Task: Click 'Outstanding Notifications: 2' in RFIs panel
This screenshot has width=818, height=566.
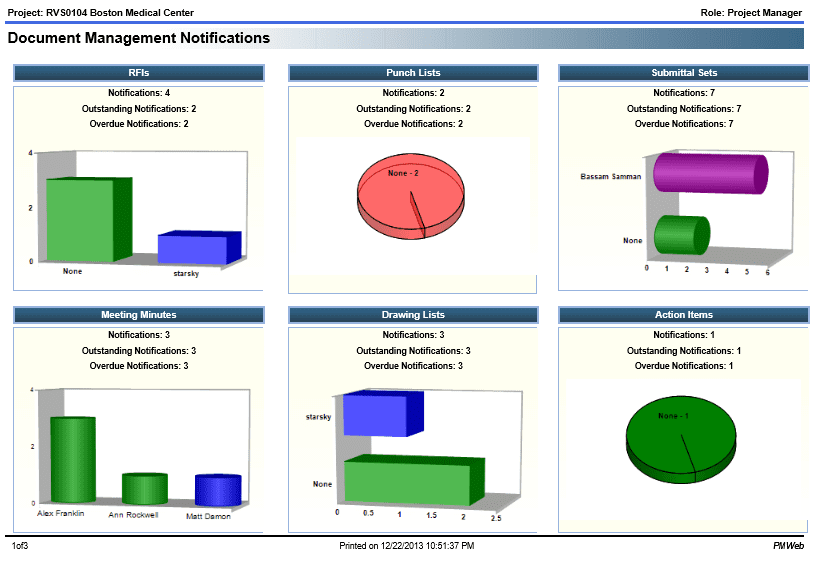Action: click(139, 109)
